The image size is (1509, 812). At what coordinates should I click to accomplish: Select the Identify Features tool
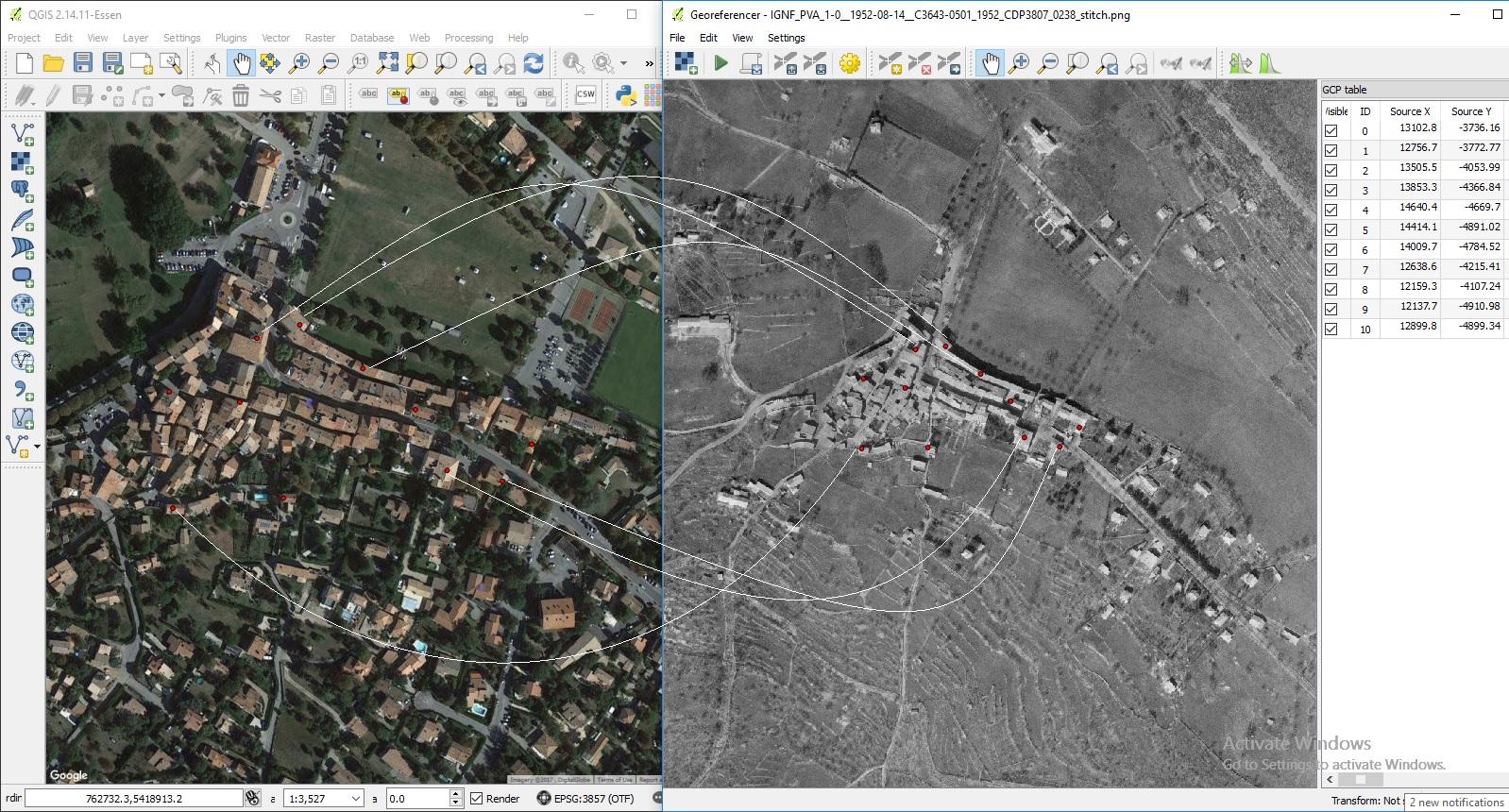point(573,63)
